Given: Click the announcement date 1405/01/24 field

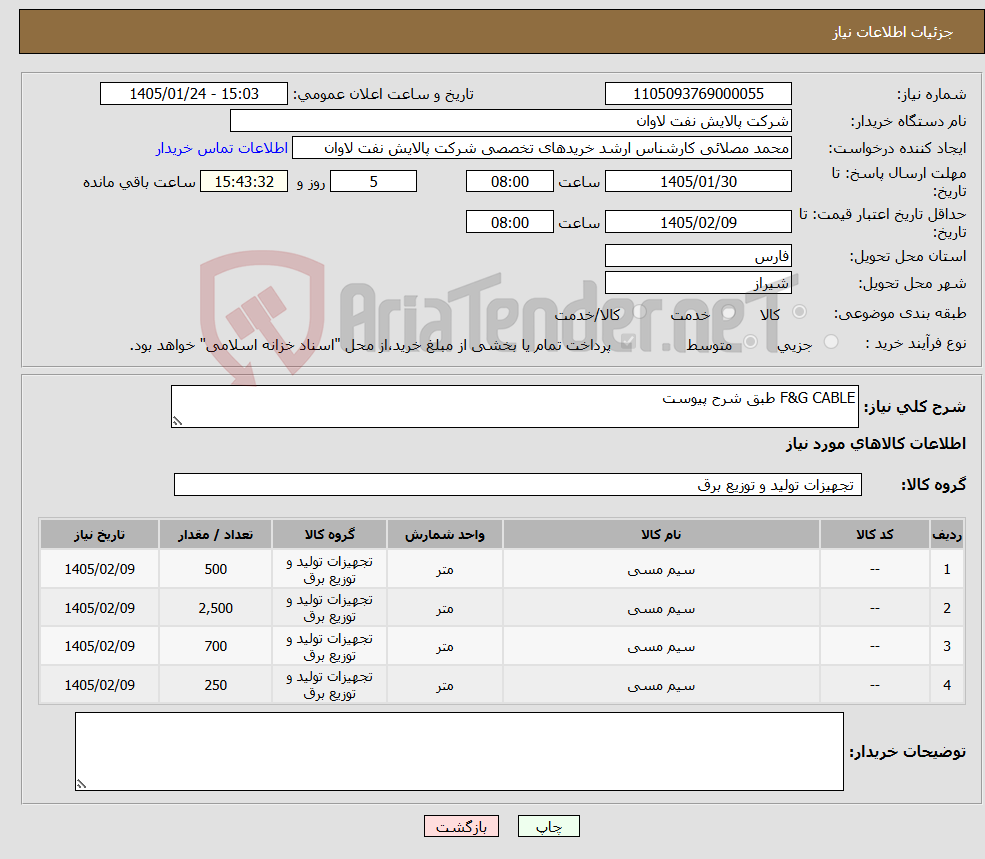Looking at the screenshot, I should pyautogui.click(x=193, y=94).
